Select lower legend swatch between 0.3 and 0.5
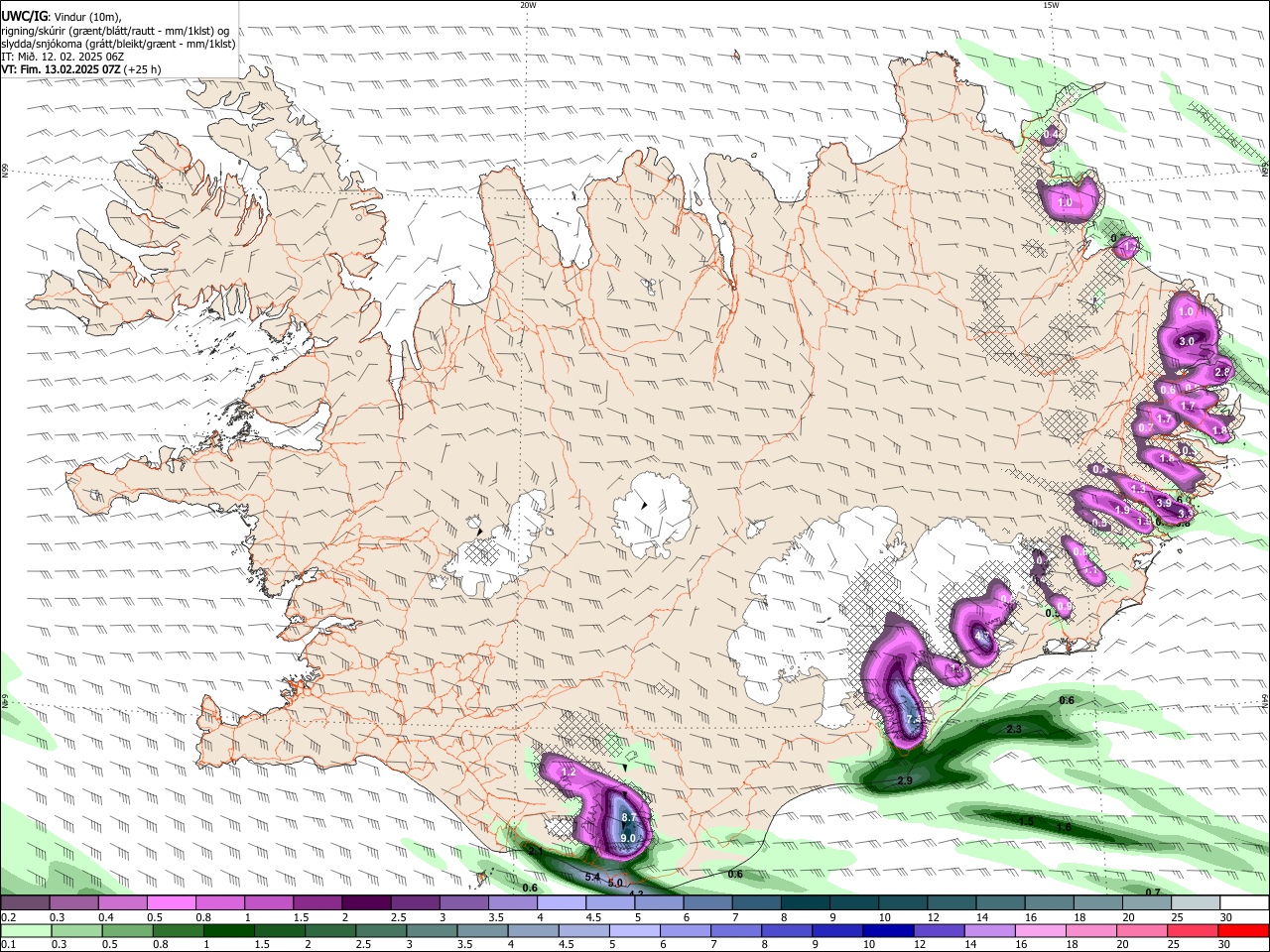The width and height of the screenshot is (1270, 952). (x=76, y=930)
